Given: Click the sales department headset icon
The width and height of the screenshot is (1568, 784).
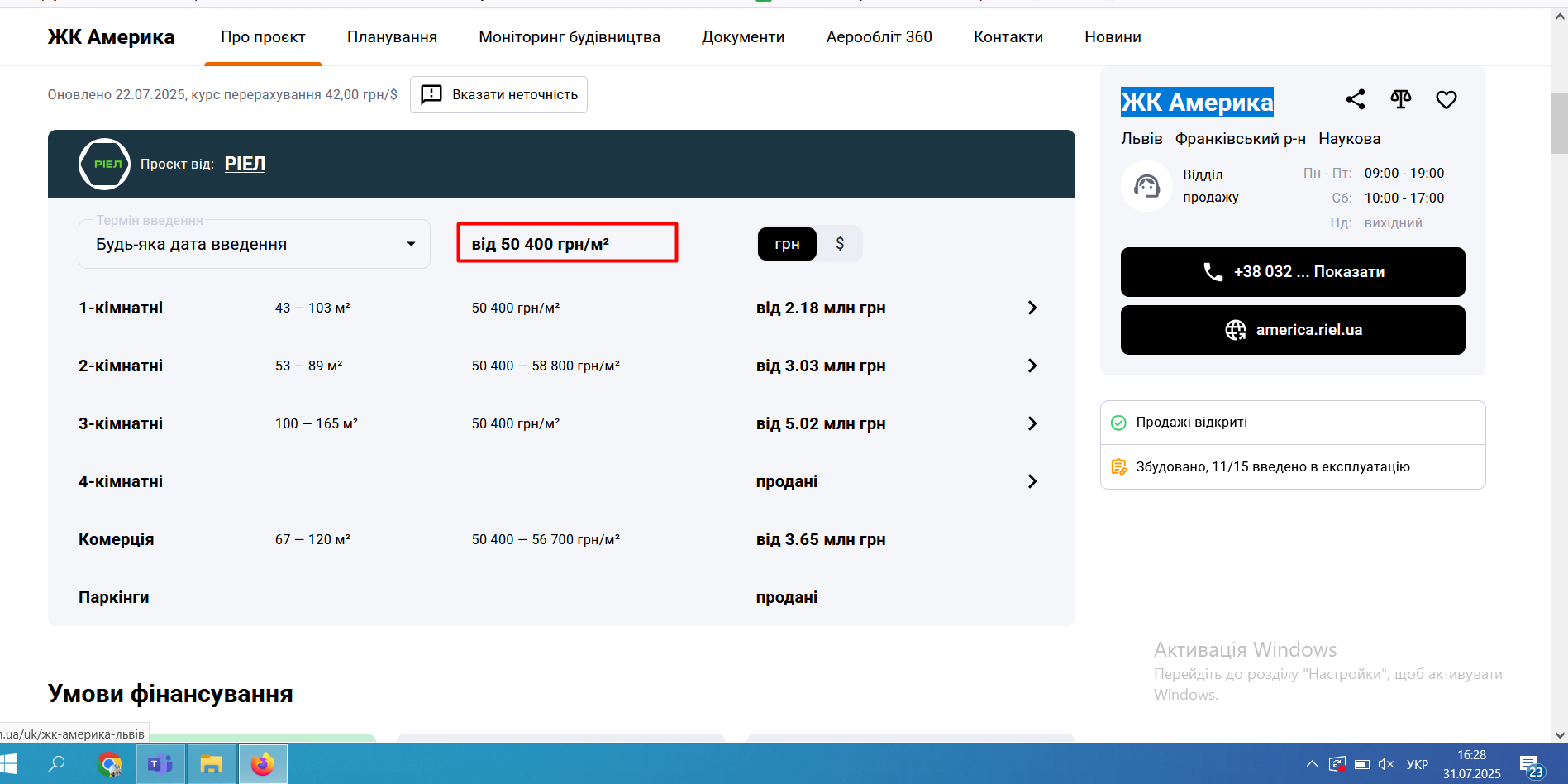Looking at the screenshot, I should coord(1146,186).
